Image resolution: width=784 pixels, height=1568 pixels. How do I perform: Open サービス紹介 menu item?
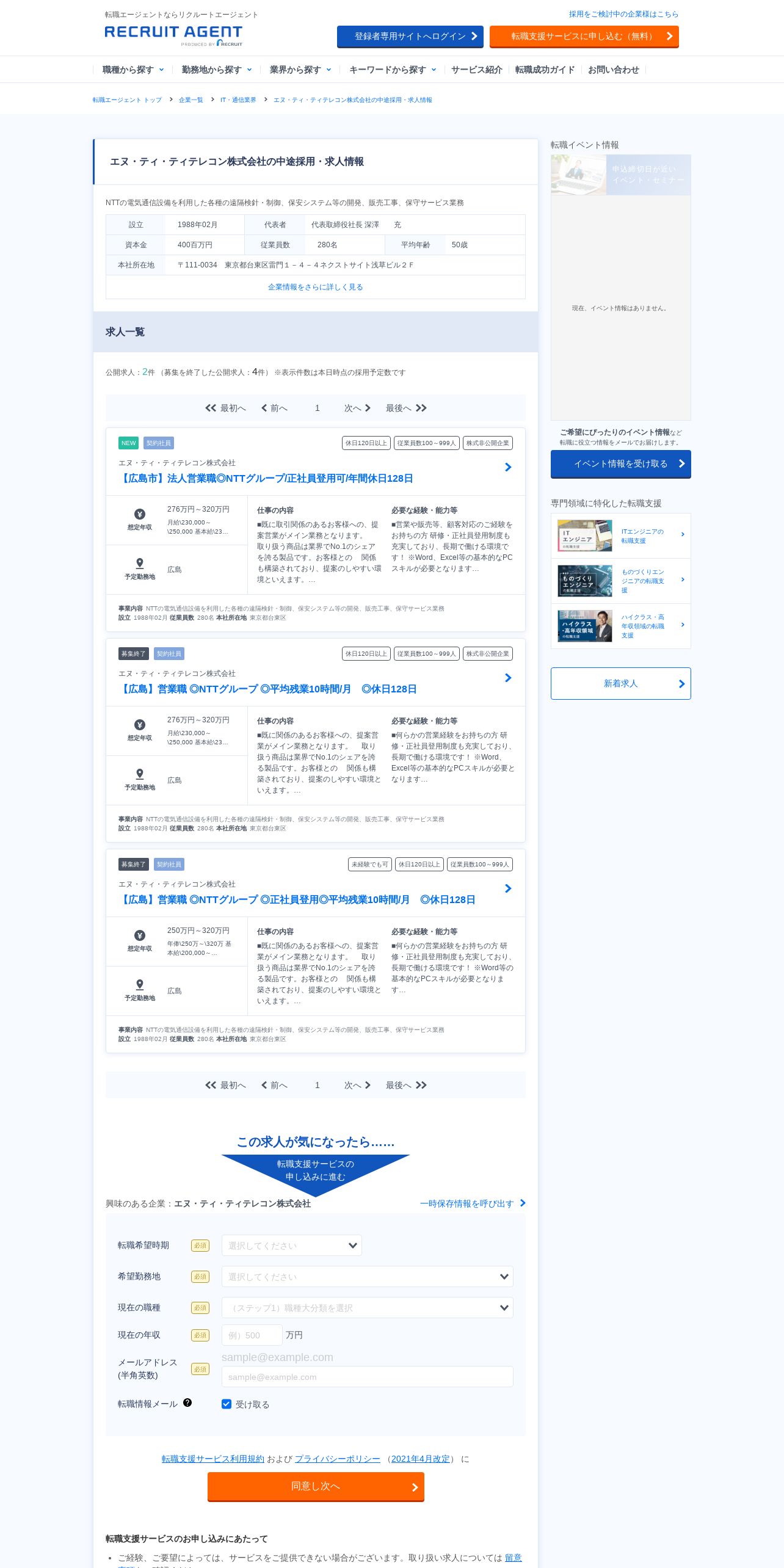[x=477, y=70]
